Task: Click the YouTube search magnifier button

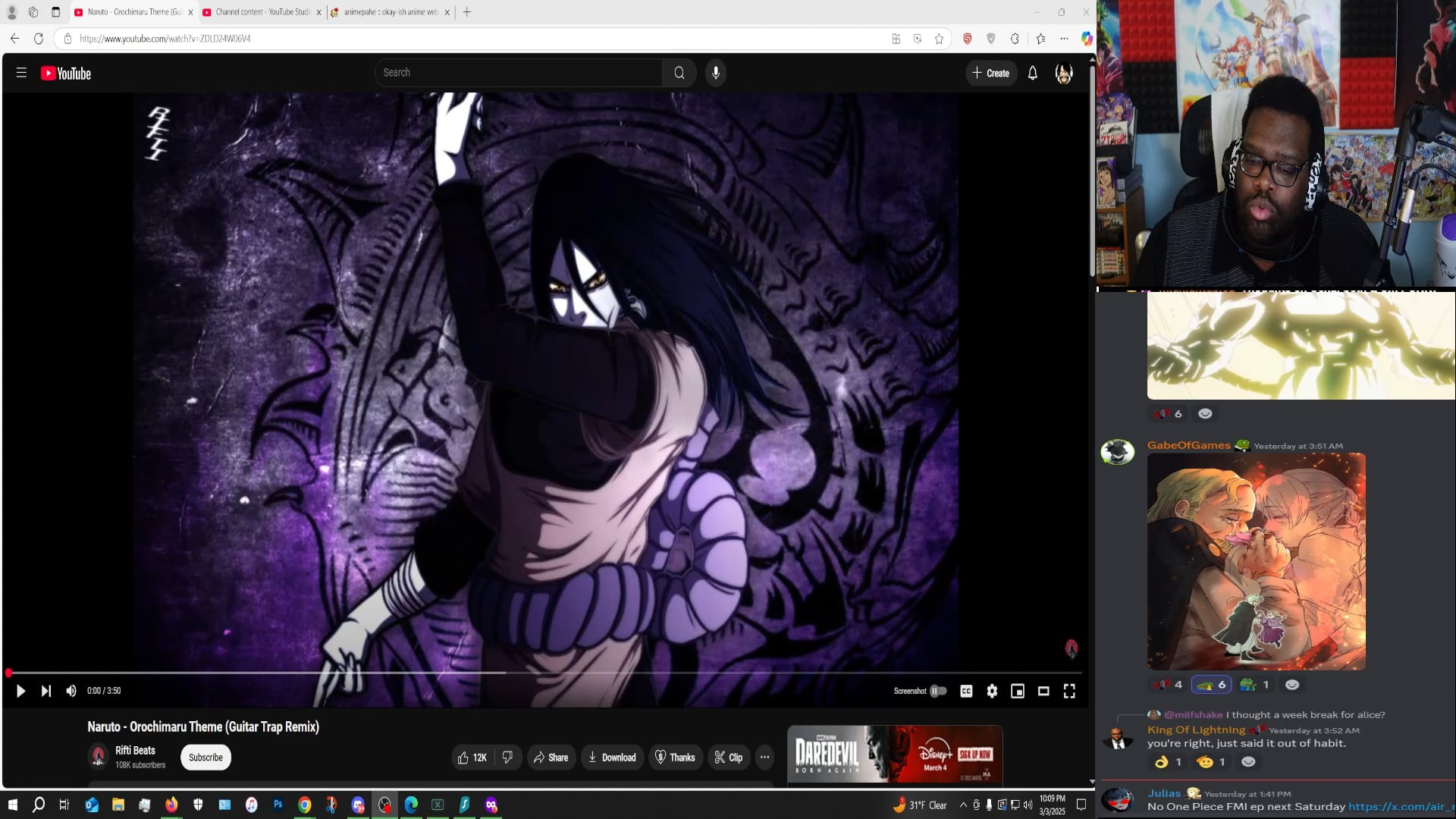Action: 679,73
